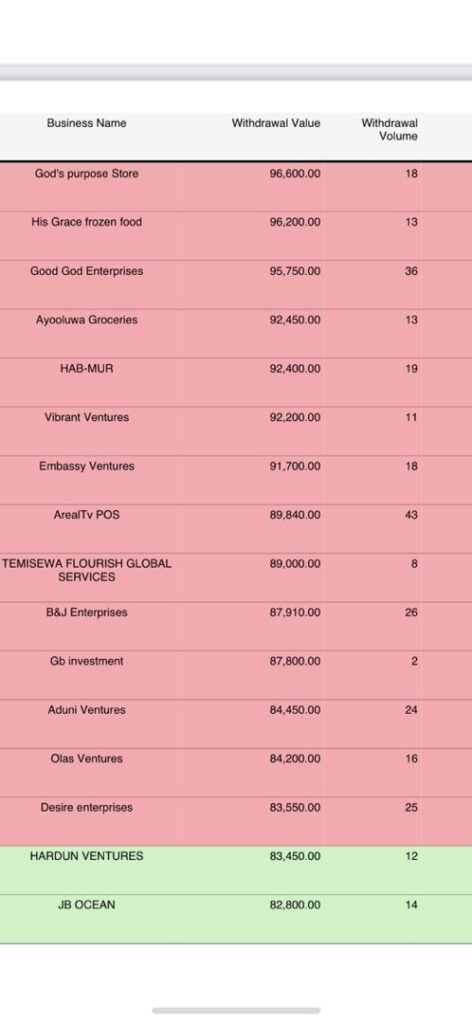Select the Gb investment cell
Viewport: 472px width, 1024px height.
[x=86, y=661]
